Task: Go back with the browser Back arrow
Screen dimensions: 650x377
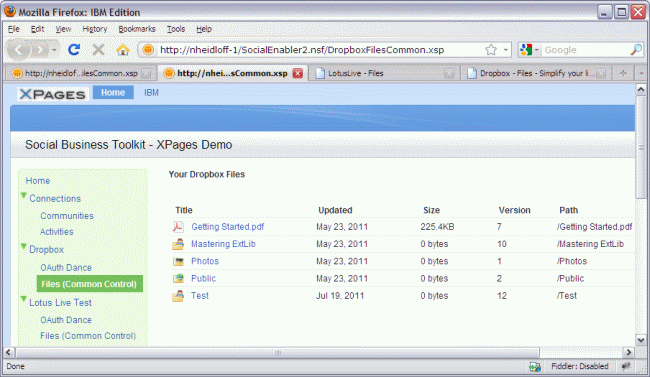Action: [x=18, y=50]
